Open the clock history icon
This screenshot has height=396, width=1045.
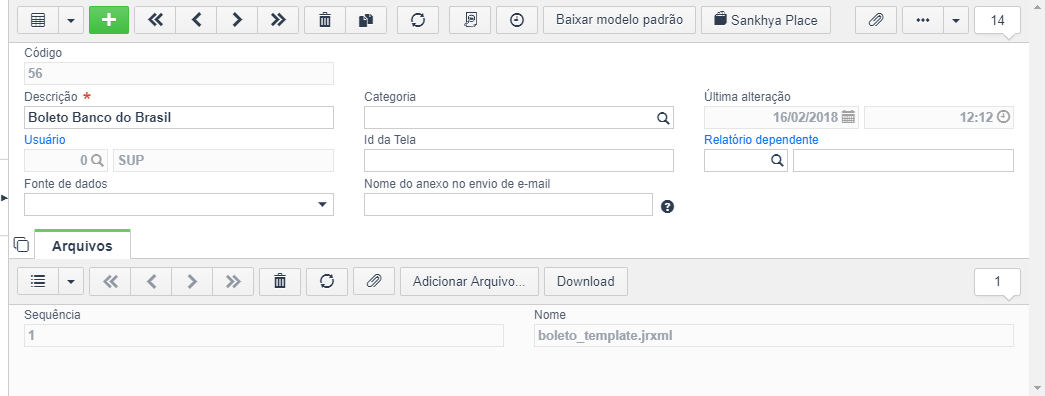517,20
